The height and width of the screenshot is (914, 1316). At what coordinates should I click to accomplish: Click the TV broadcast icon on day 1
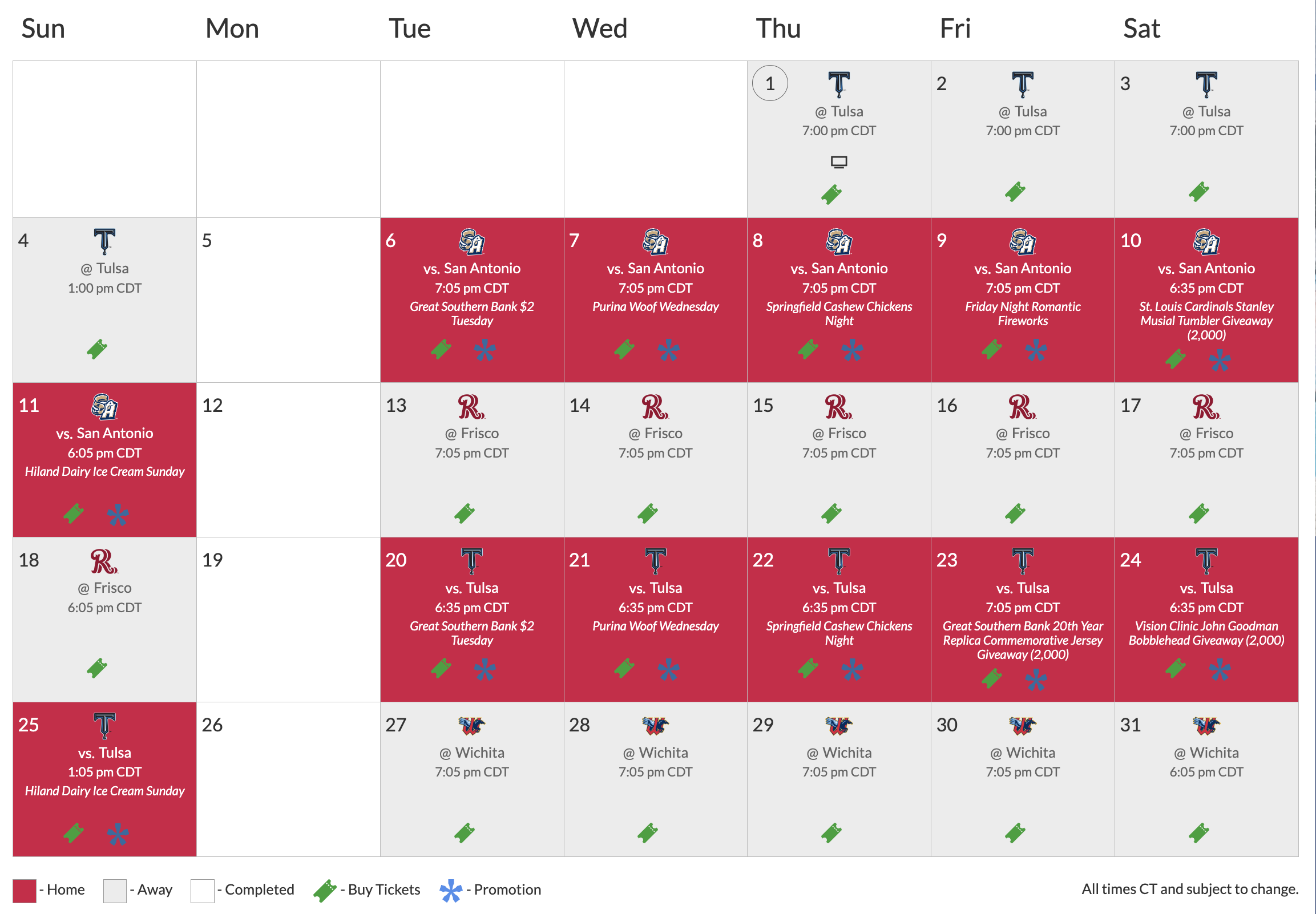pos(838,162)
